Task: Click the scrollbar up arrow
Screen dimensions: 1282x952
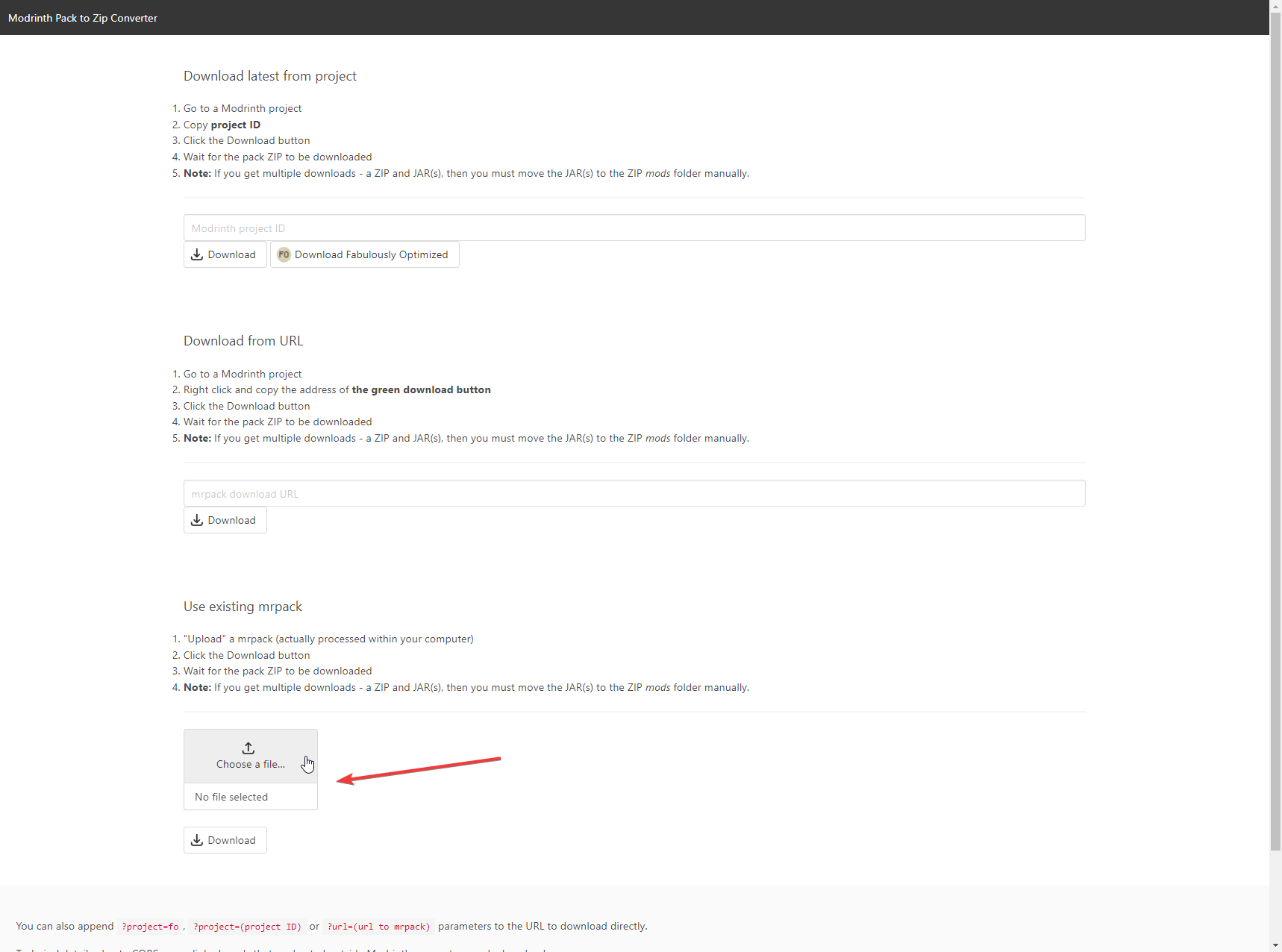Action: coord(1275,5)
